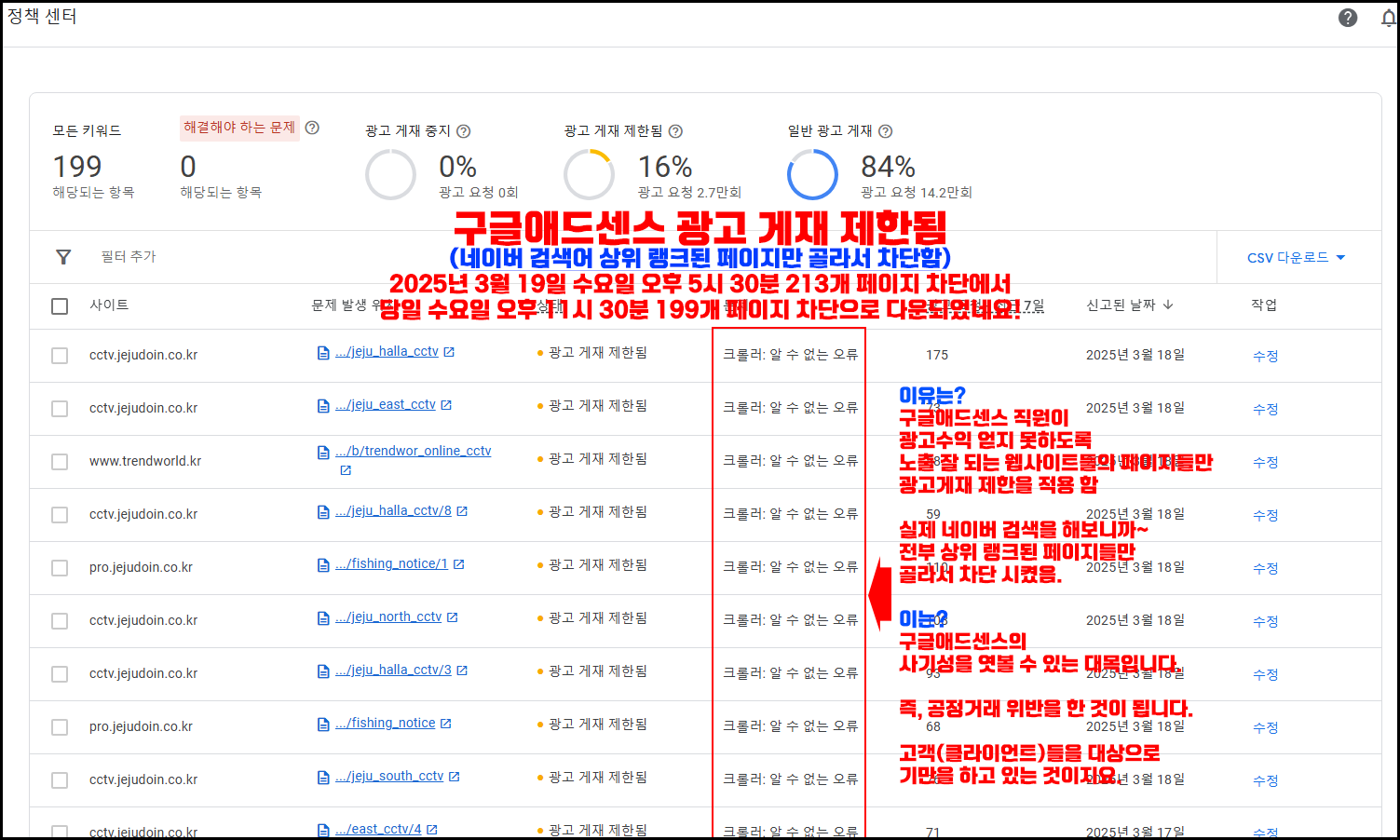Check the row for jeju_south_cctv page
1400x840 pixels.
[60, 780]
